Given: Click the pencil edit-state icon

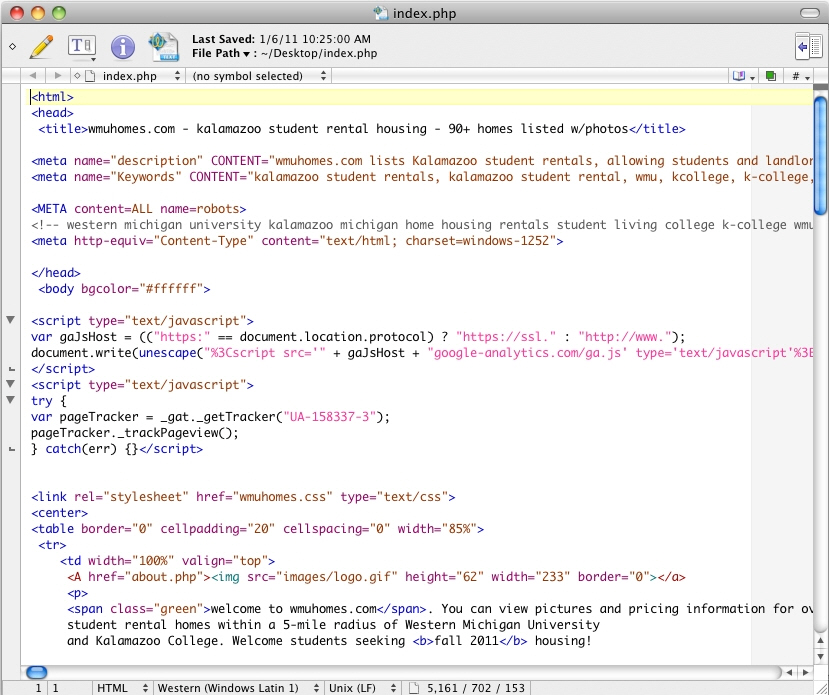Looking at the screenshot, I should pyautogui.click(x=41, y=46).
